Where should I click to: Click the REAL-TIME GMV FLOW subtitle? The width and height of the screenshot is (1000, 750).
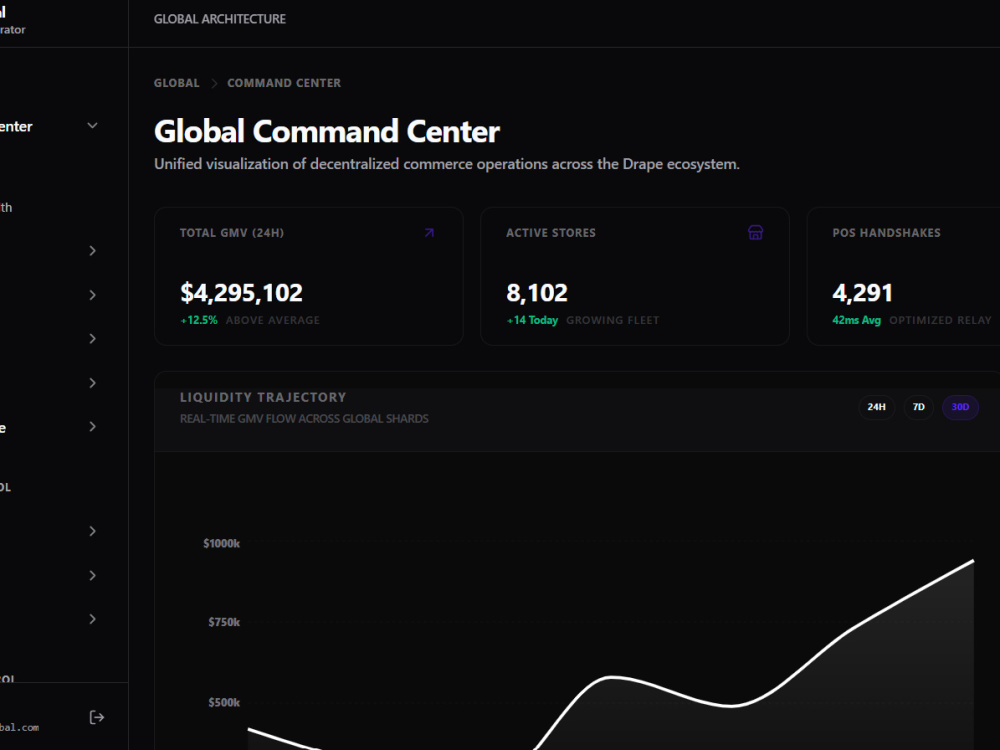click(304, 419)
